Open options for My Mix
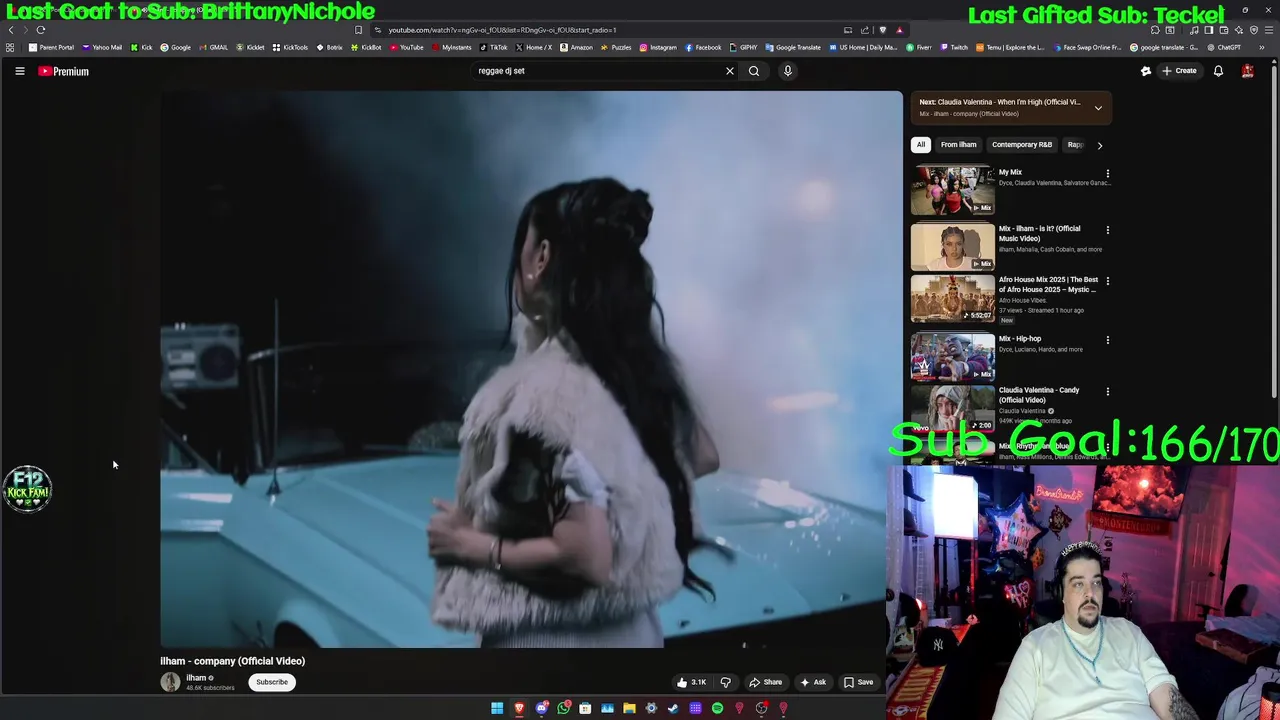This screenshot has height=720, width=1280. [x=1107, y=174]
